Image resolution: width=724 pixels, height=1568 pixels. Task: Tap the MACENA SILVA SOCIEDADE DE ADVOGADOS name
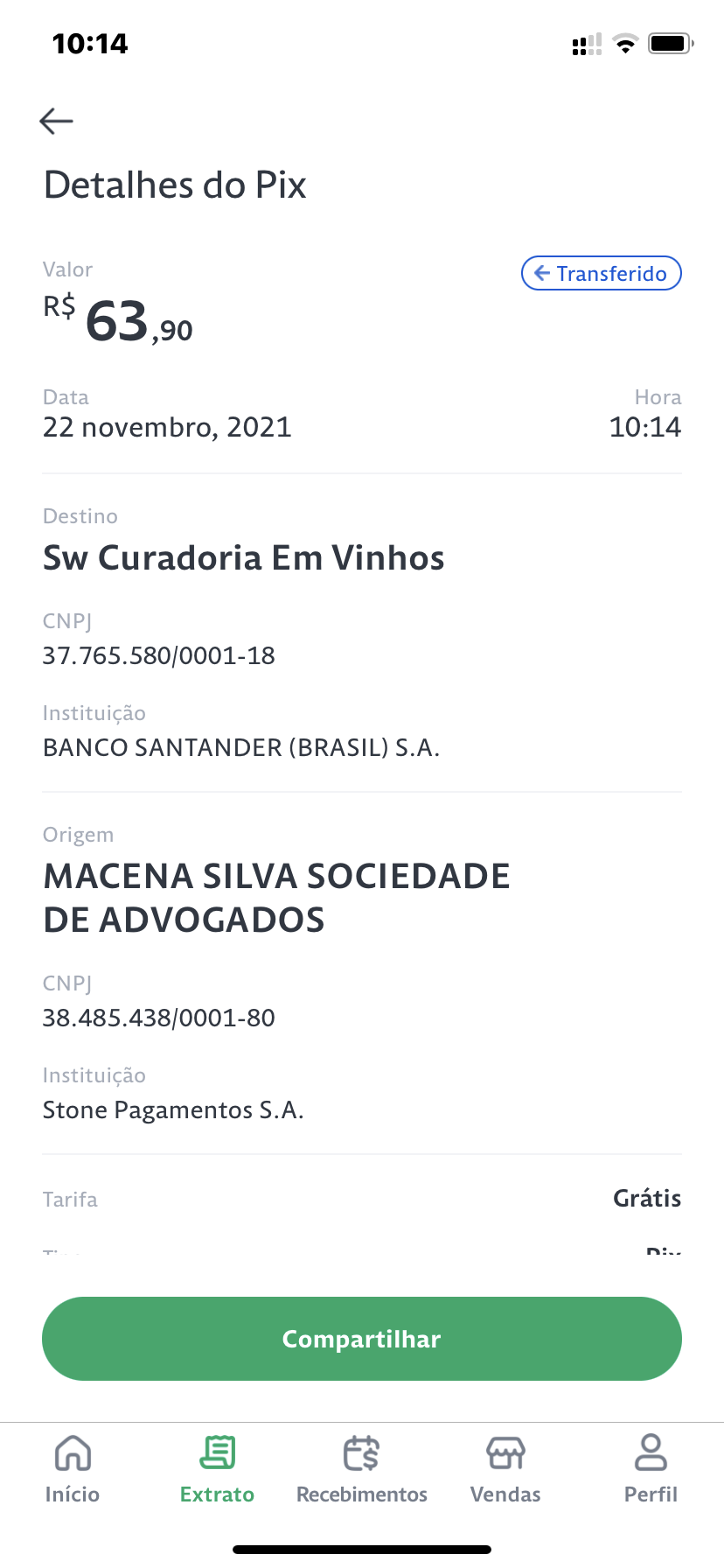[x=276, y=898]
